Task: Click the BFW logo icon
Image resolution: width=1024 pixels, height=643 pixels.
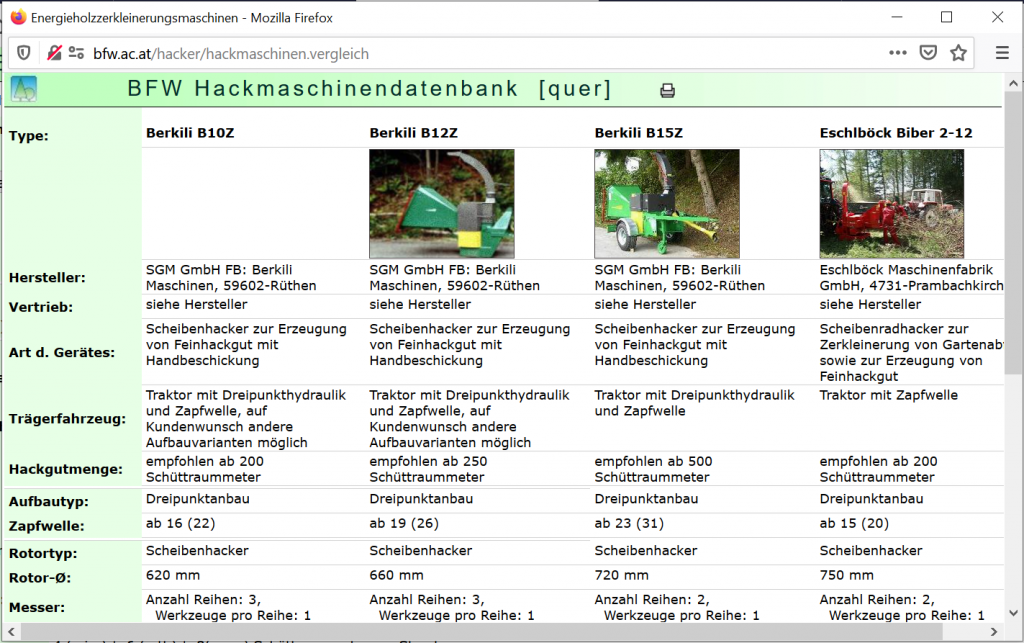Action: click(x=23, y=89)
